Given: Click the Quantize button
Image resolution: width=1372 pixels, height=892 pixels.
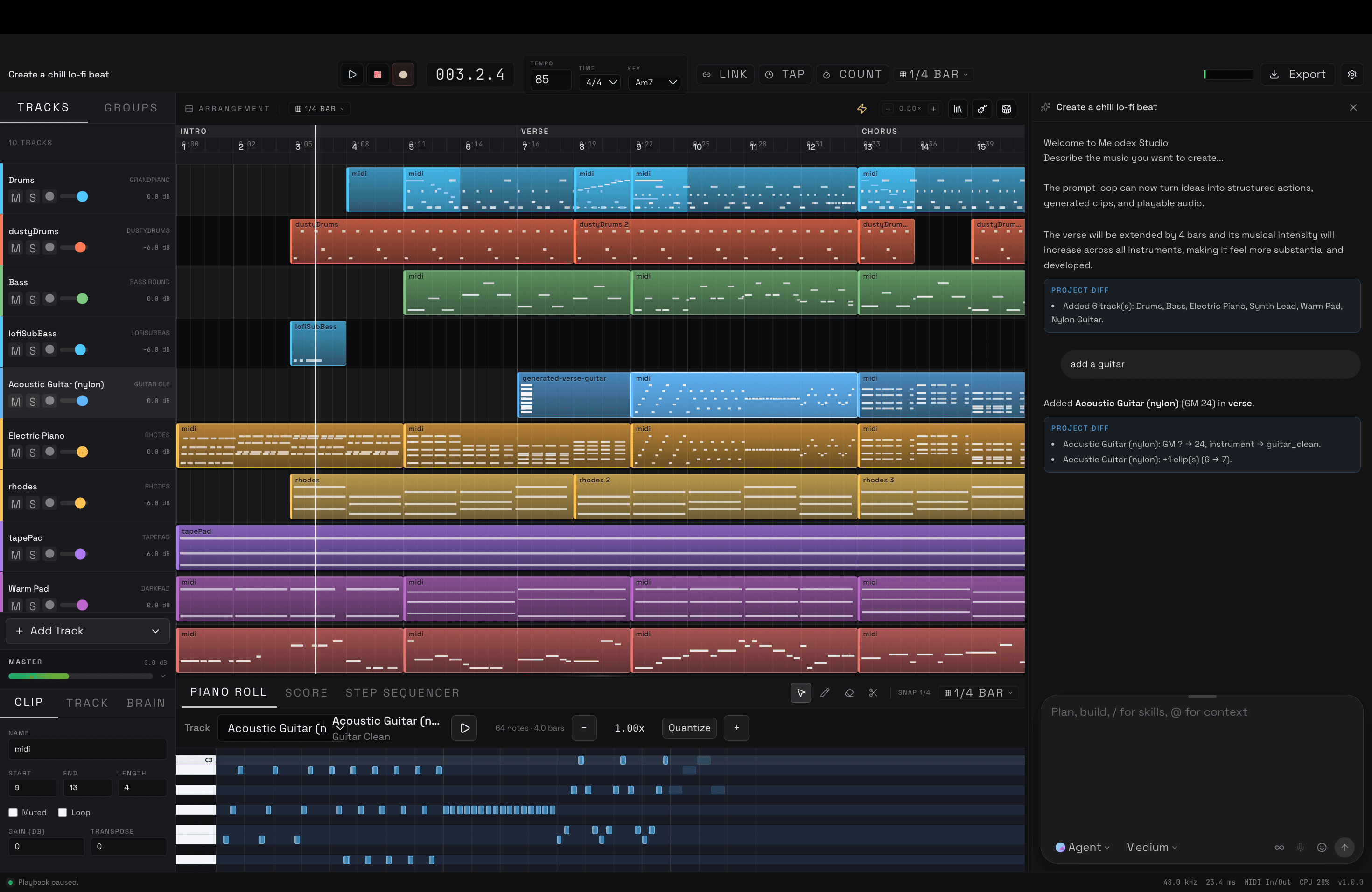Looking at the screenshot, I should (689, 728).
